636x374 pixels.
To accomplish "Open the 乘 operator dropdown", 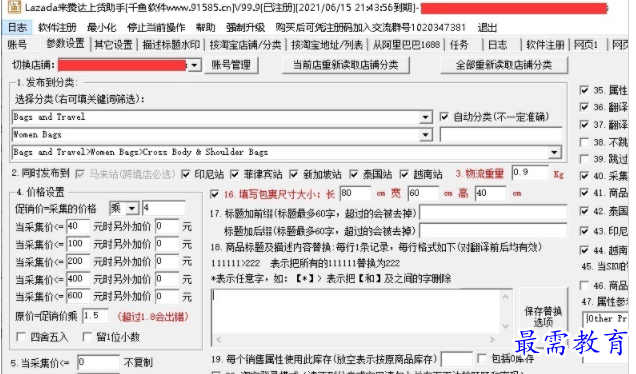I will pyautogui.click(x=132, y=209).
